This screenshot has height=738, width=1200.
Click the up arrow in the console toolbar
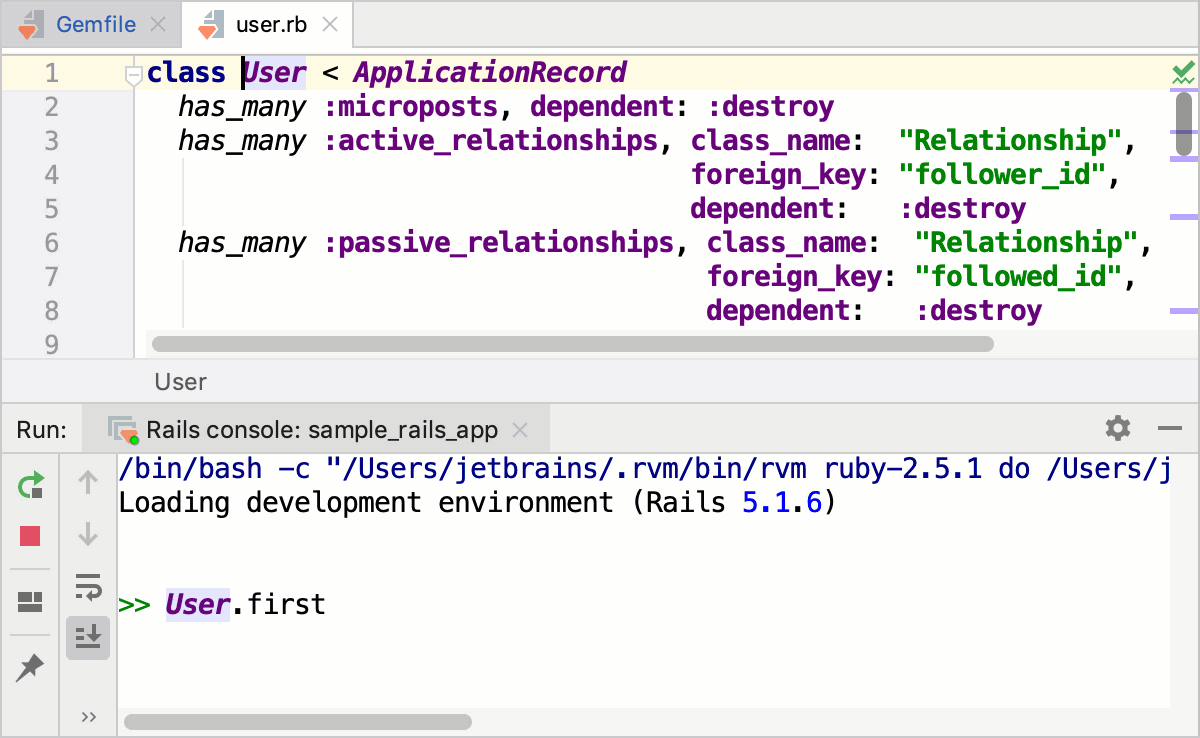(x=88, y=484)
